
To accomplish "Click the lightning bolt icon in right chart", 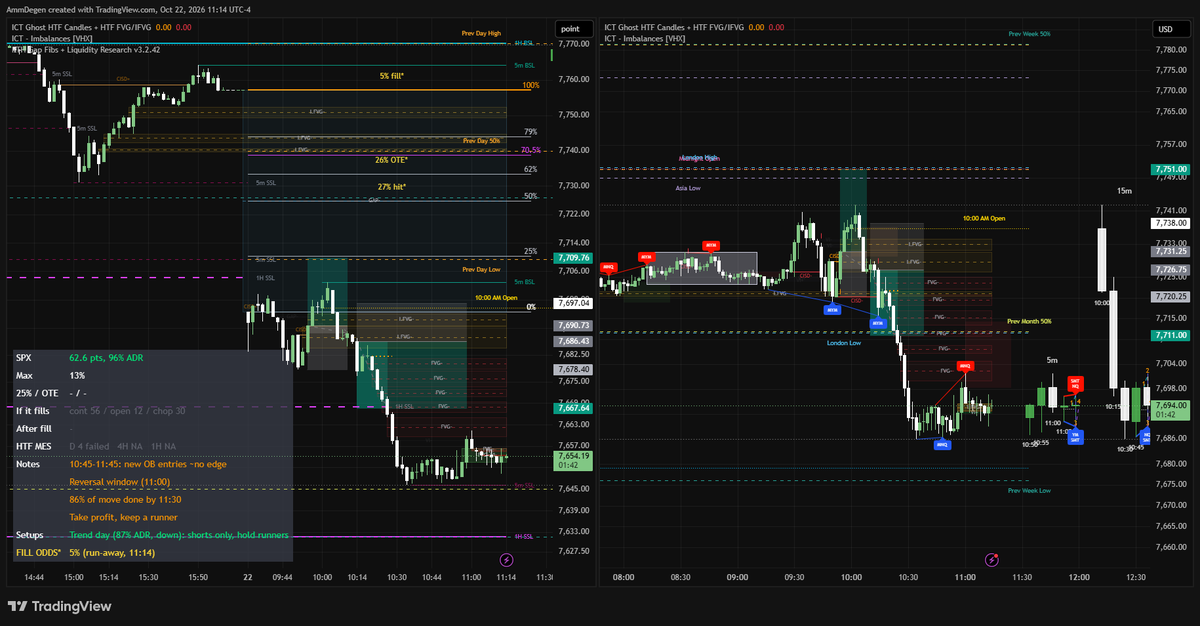I will point(992,560).
